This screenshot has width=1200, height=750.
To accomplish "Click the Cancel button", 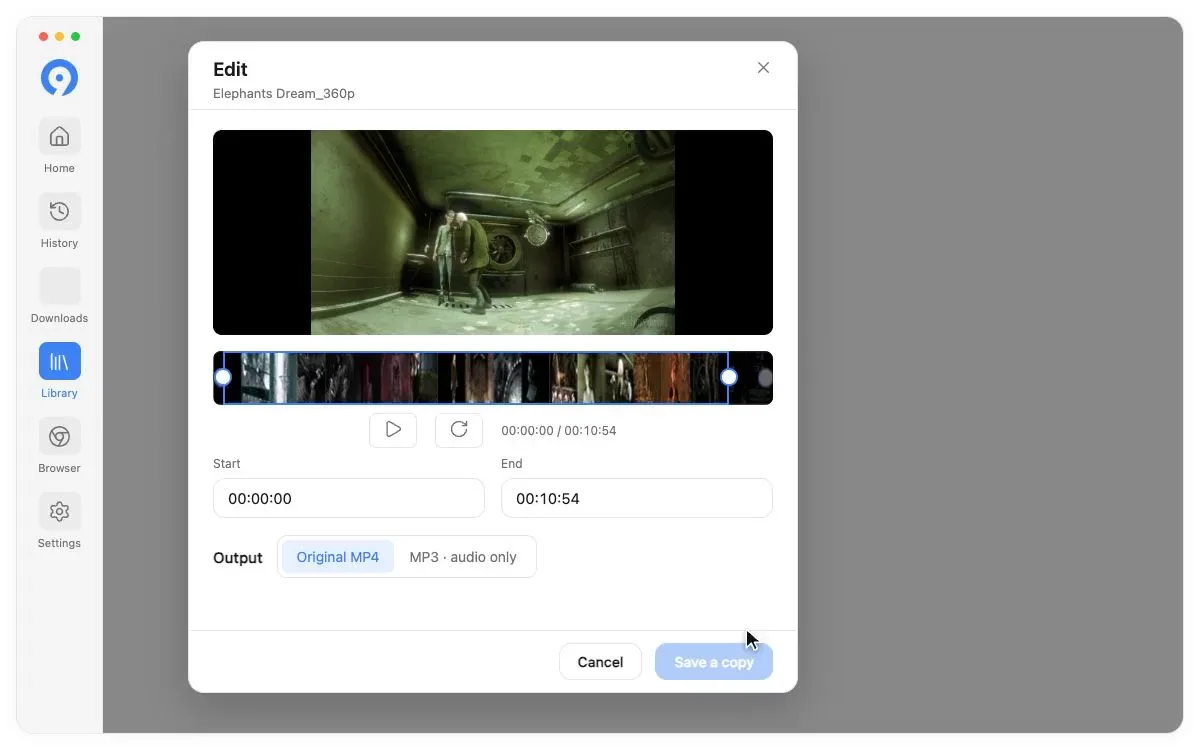I will point(600,662).
